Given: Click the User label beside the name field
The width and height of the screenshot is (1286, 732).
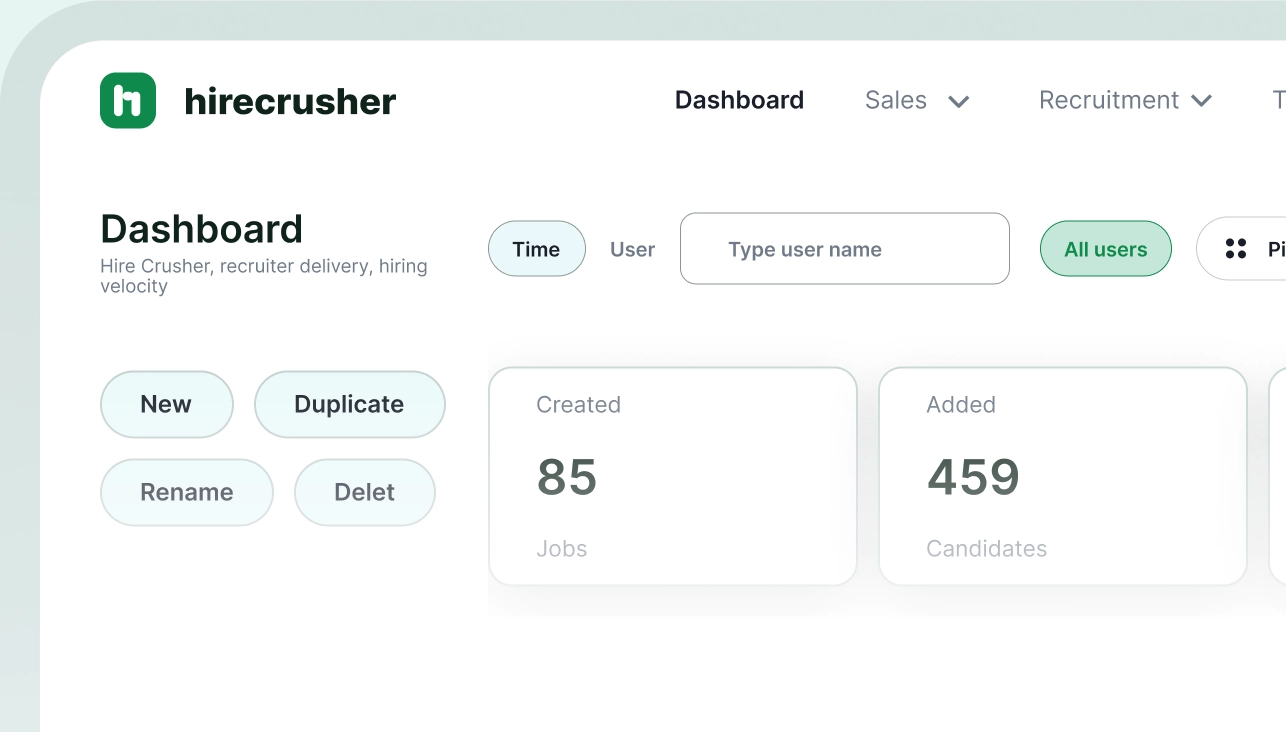Looking at the screenshot, I should [632, 249].
